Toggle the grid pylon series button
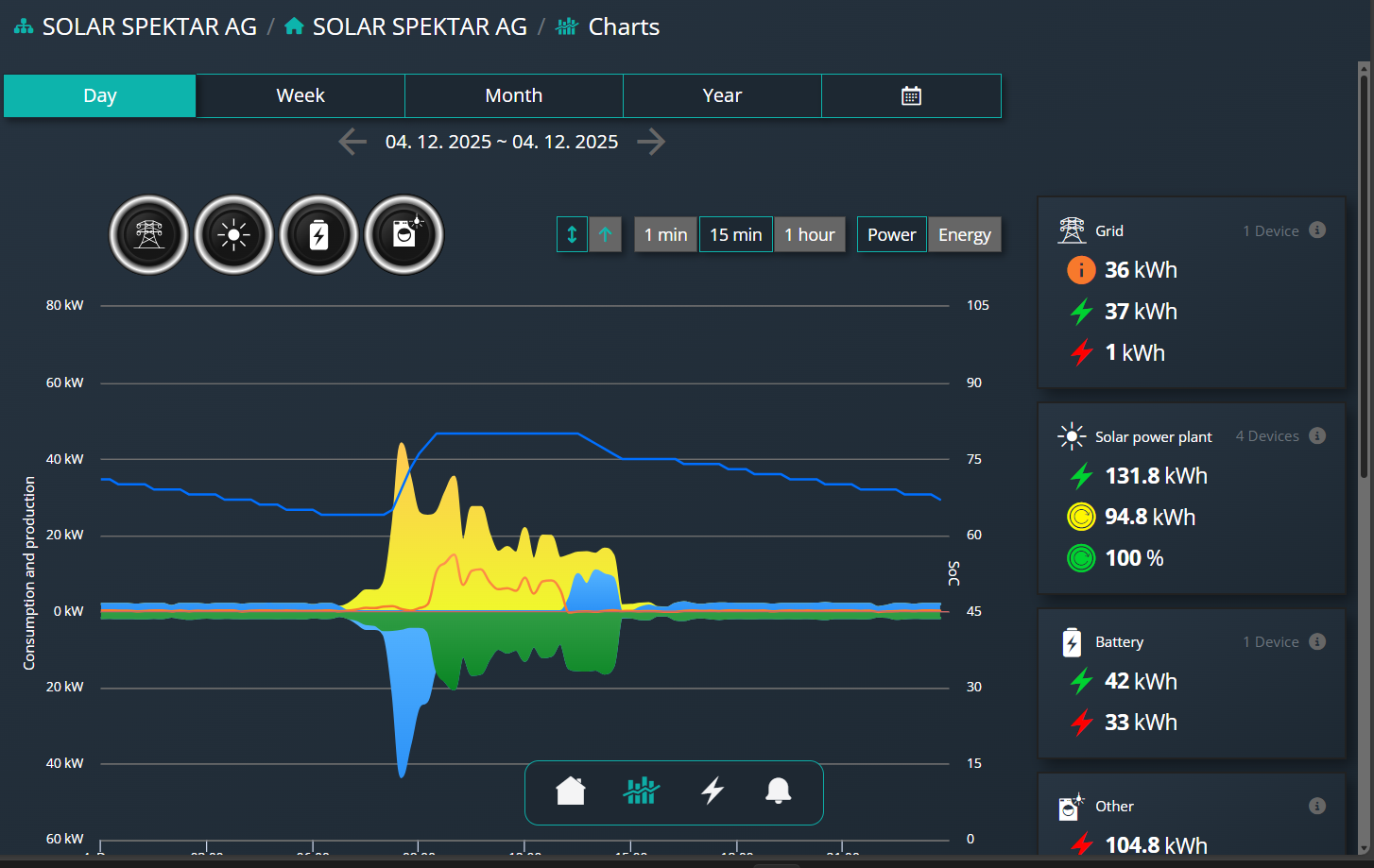The image size is (1374, 868). [x=148, y=235]
